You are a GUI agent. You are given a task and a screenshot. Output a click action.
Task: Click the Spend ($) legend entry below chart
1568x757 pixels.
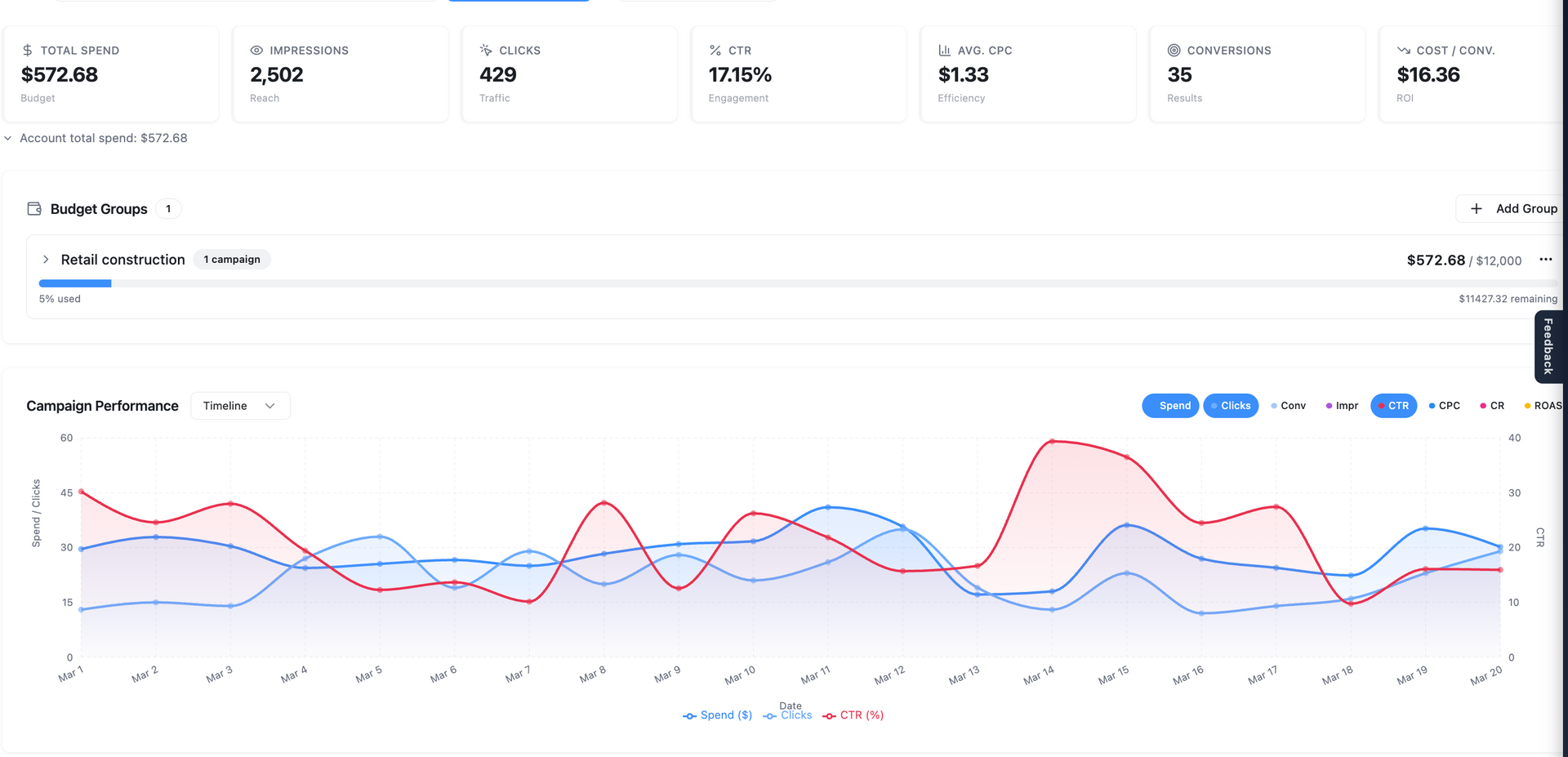point(717,715)
